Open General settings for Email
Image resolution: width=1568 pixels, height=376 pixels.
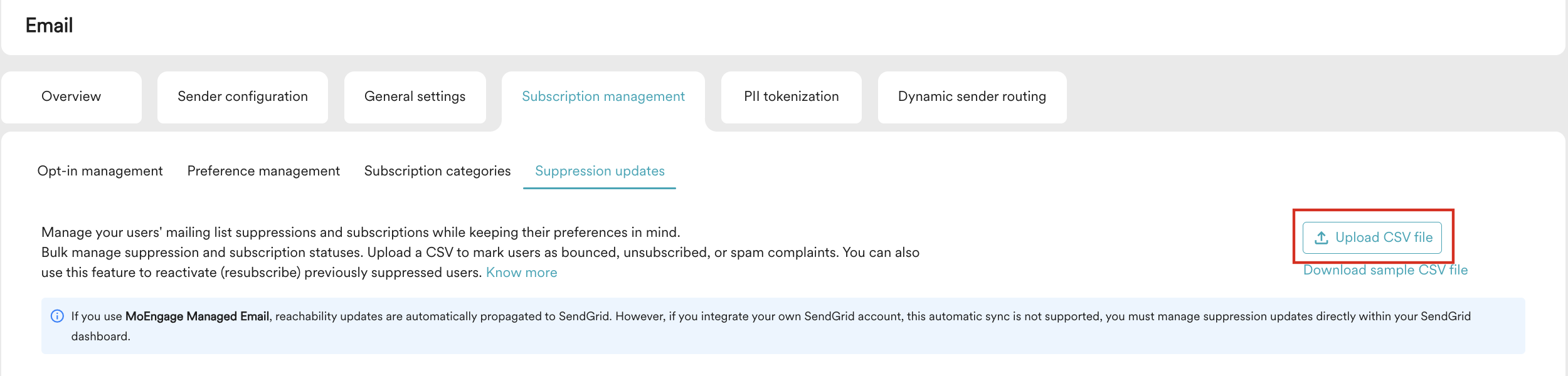(x=415, y=97)
